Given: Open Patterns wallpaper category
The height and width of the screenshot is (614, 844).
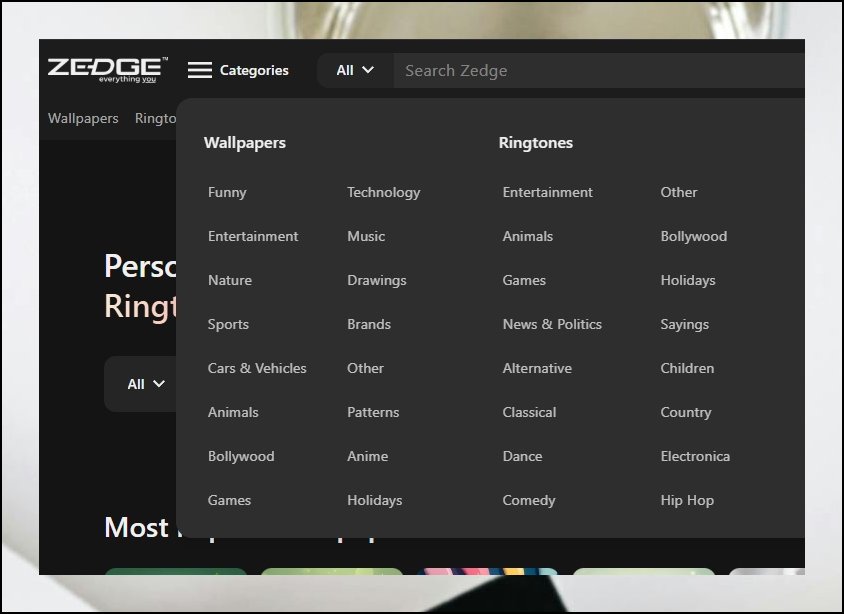Looking at the screenshot, I should tap(373, 413).
